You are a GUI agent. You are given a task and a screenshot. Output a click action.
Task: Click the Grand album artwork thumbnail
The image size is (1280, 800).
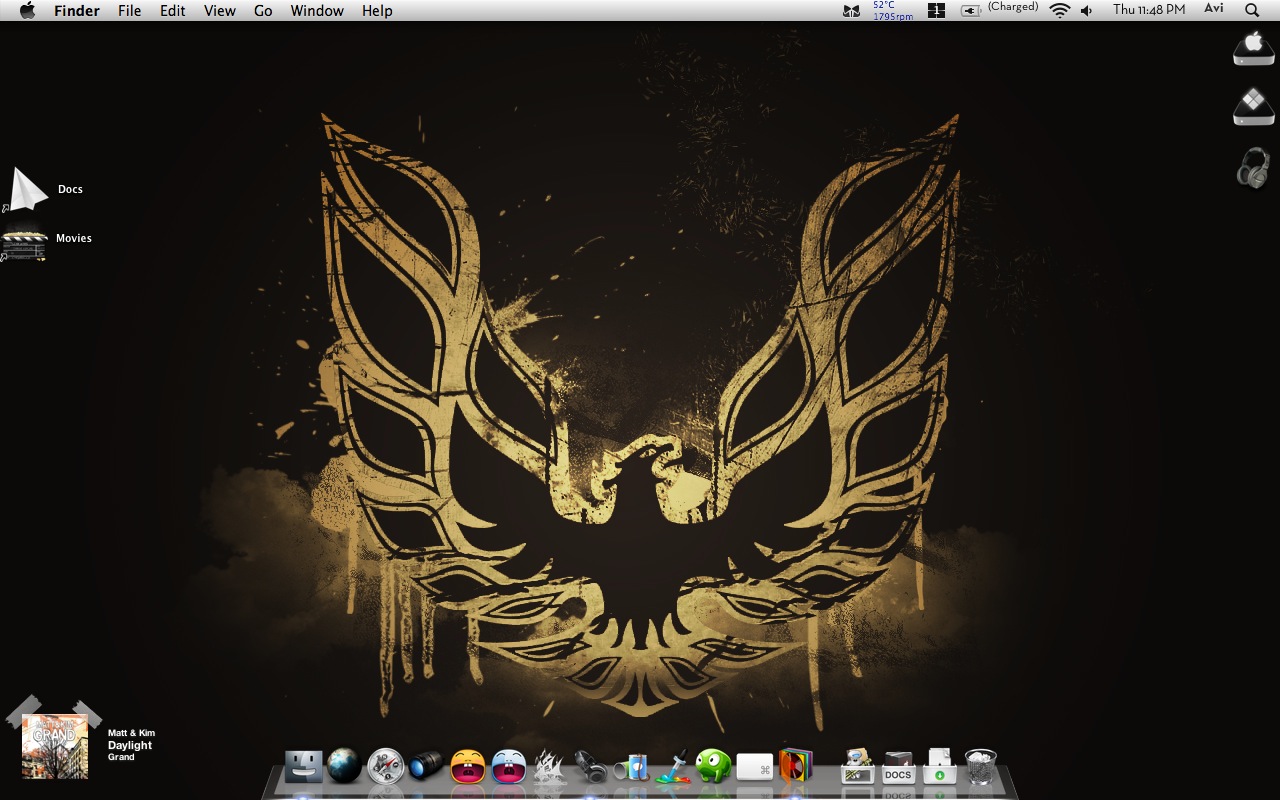[x=55, y=746]
